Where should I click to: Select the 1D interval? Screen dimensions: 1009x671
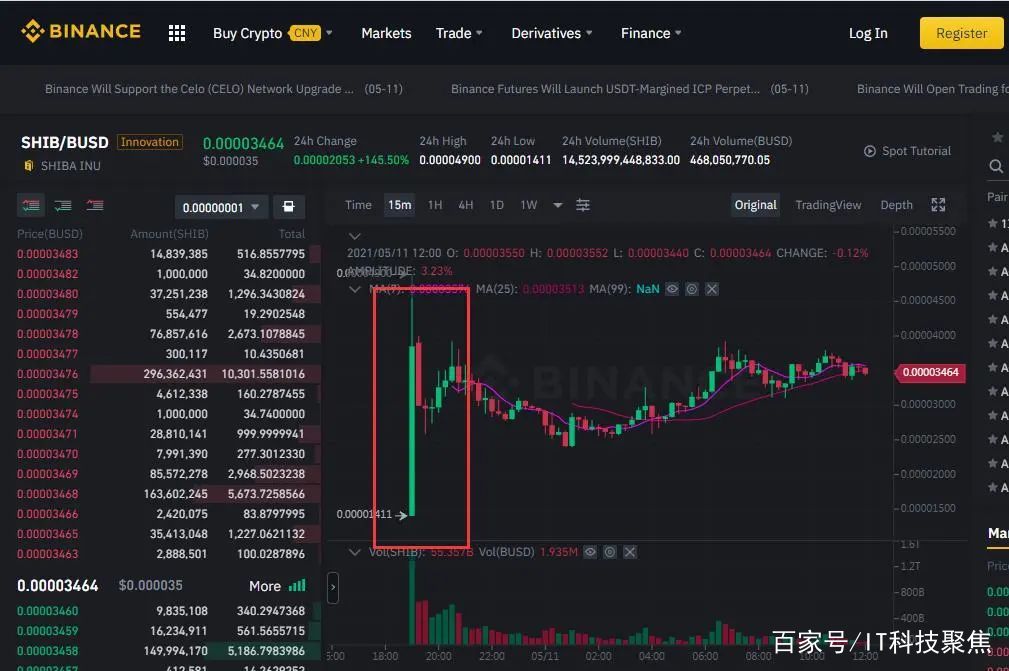click(497, 205)
